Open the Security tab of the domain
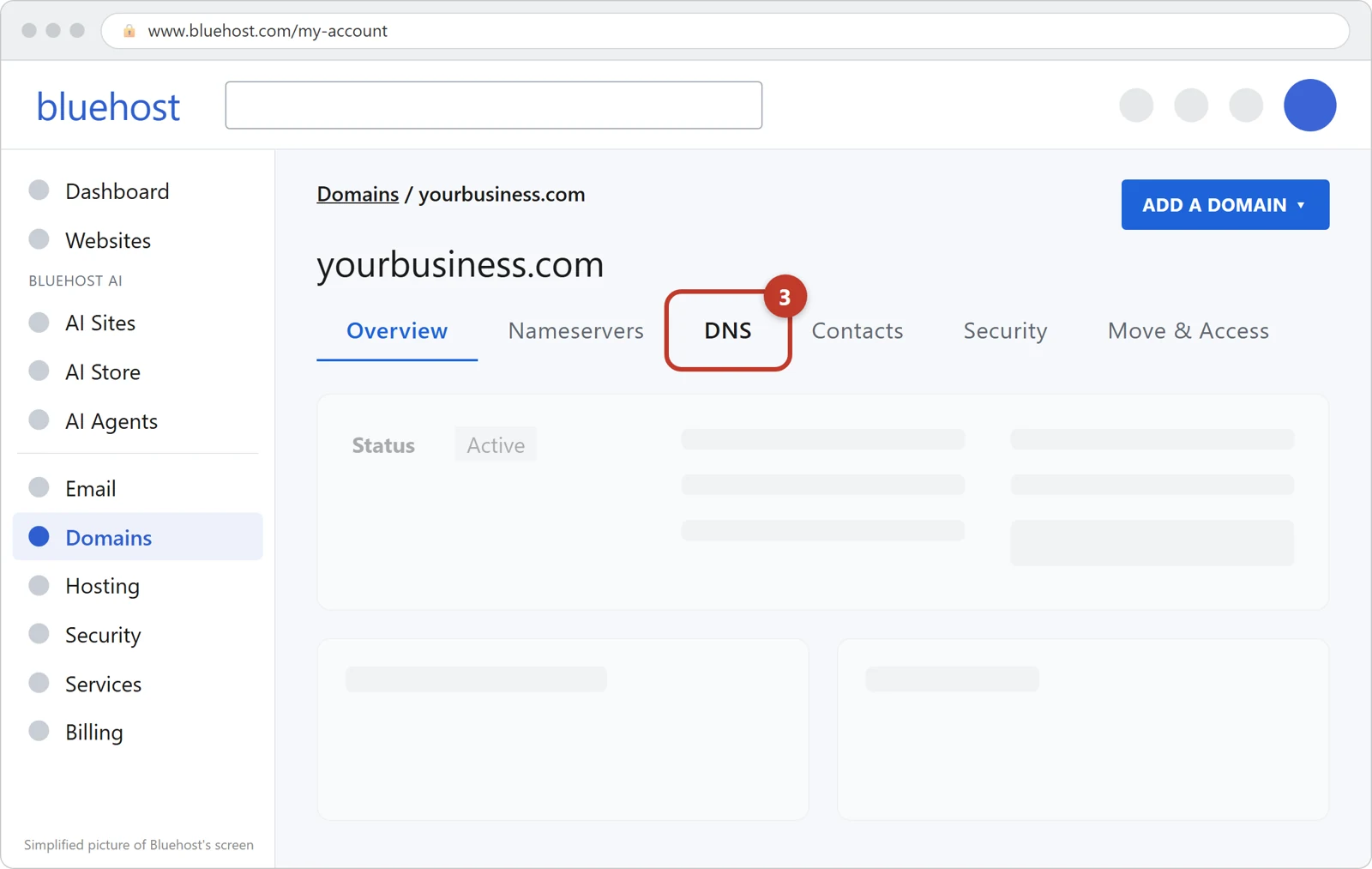 pos(1005,331)
